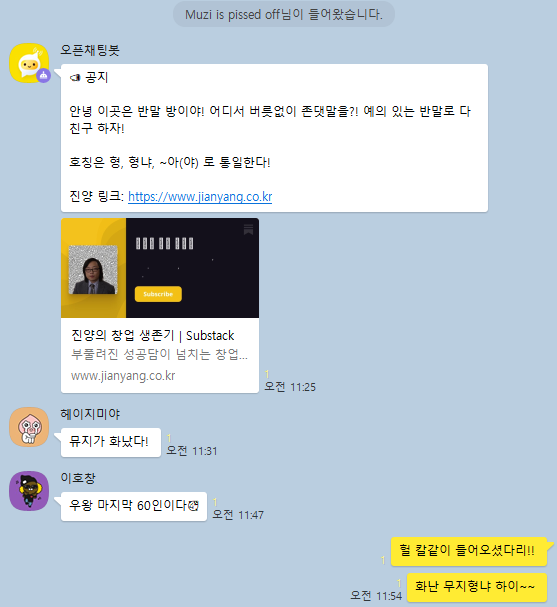
Task: Click the bookmark icon on the link preview
Action: tap(248, 229)
